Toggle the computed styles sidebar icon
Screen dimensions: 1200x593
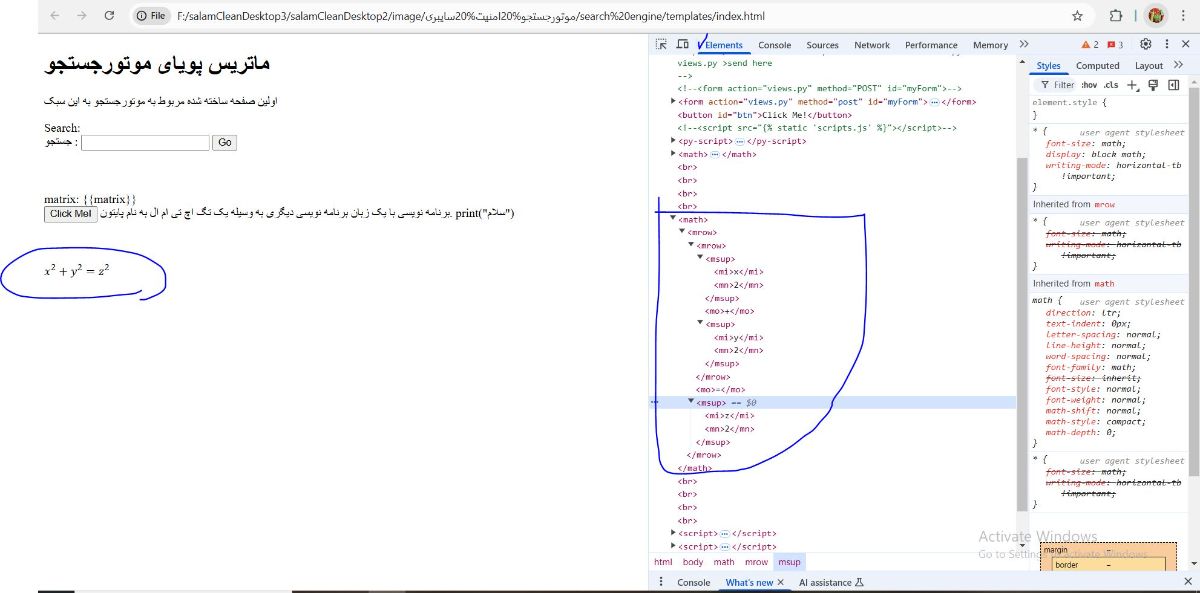coord(1173,85)
